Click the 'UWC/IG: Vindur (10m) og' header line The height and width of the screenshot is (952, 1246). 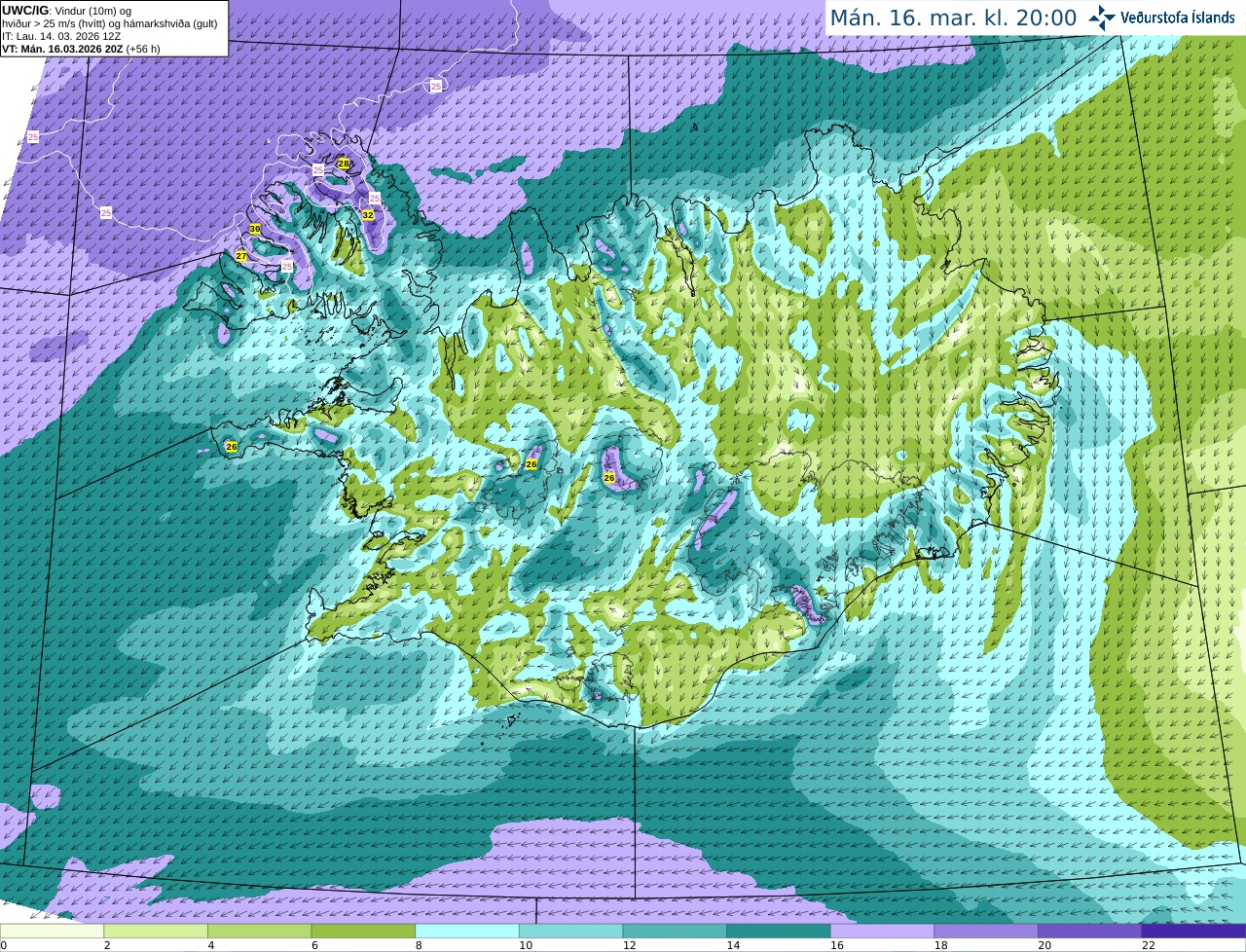coord(66,10)
